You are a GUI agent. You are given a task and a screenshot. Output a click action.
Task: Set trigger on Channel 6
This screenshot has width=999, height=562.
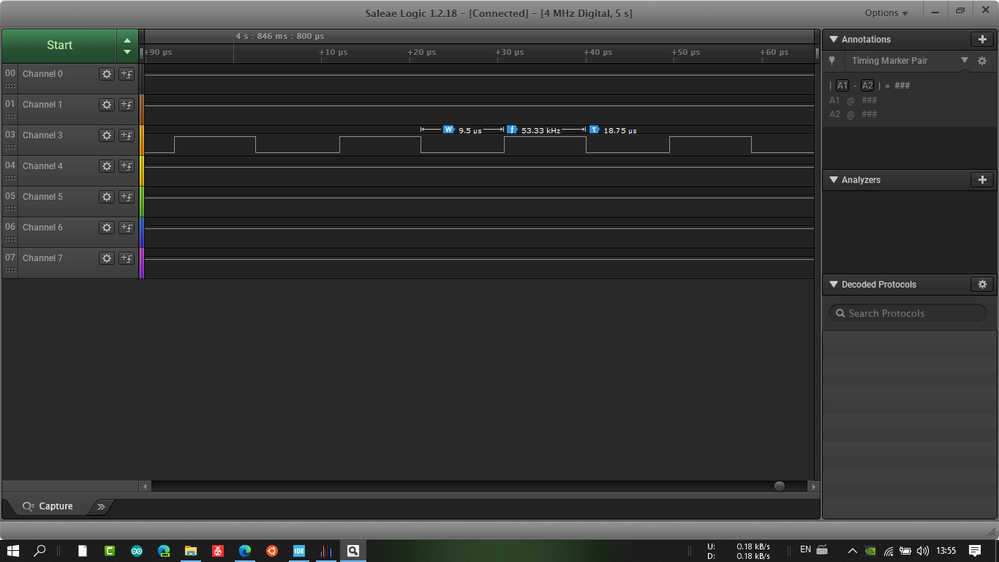126,227
